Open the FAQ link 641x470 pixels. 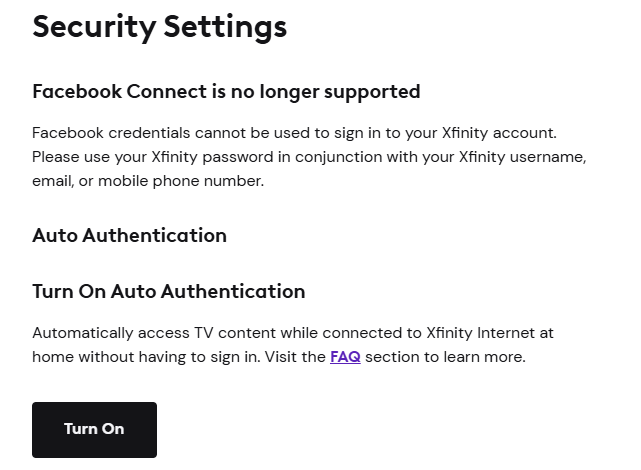click(x=345, y=357)
